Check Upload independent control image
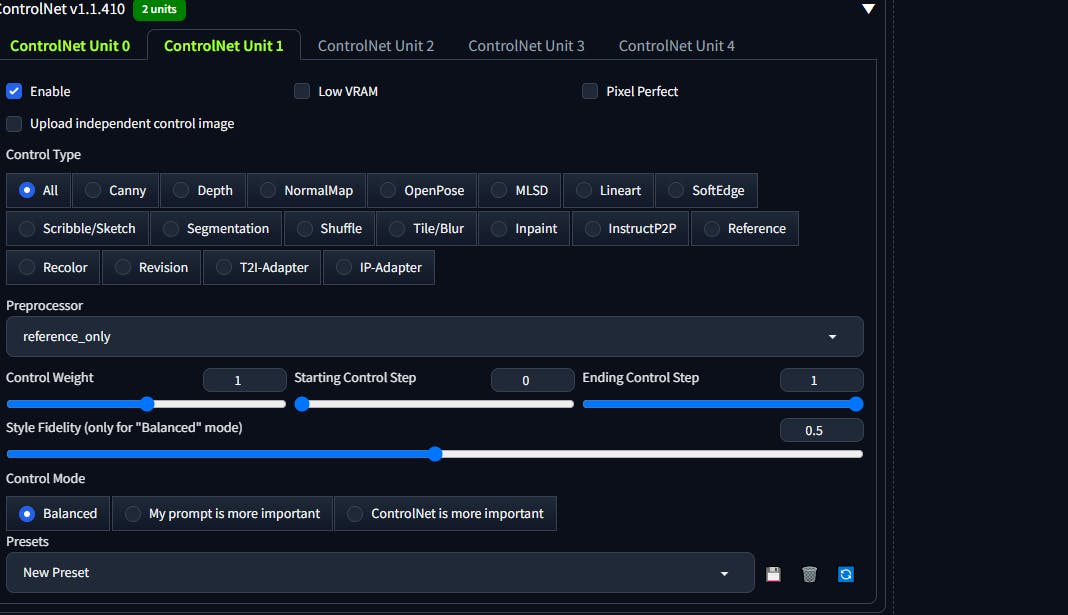 14,124
